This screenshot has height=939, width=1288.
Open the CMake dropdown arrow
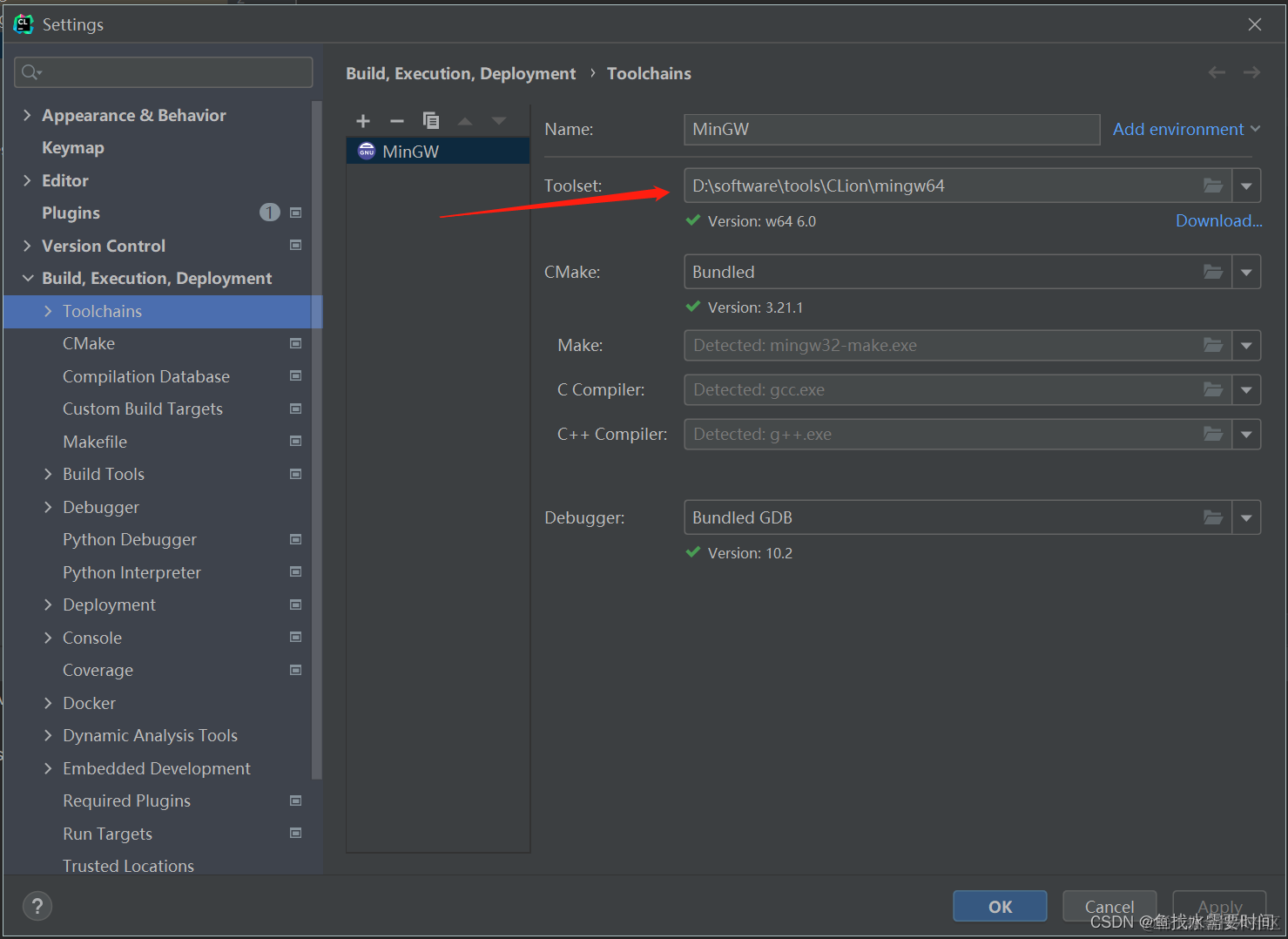[1246, 272]
